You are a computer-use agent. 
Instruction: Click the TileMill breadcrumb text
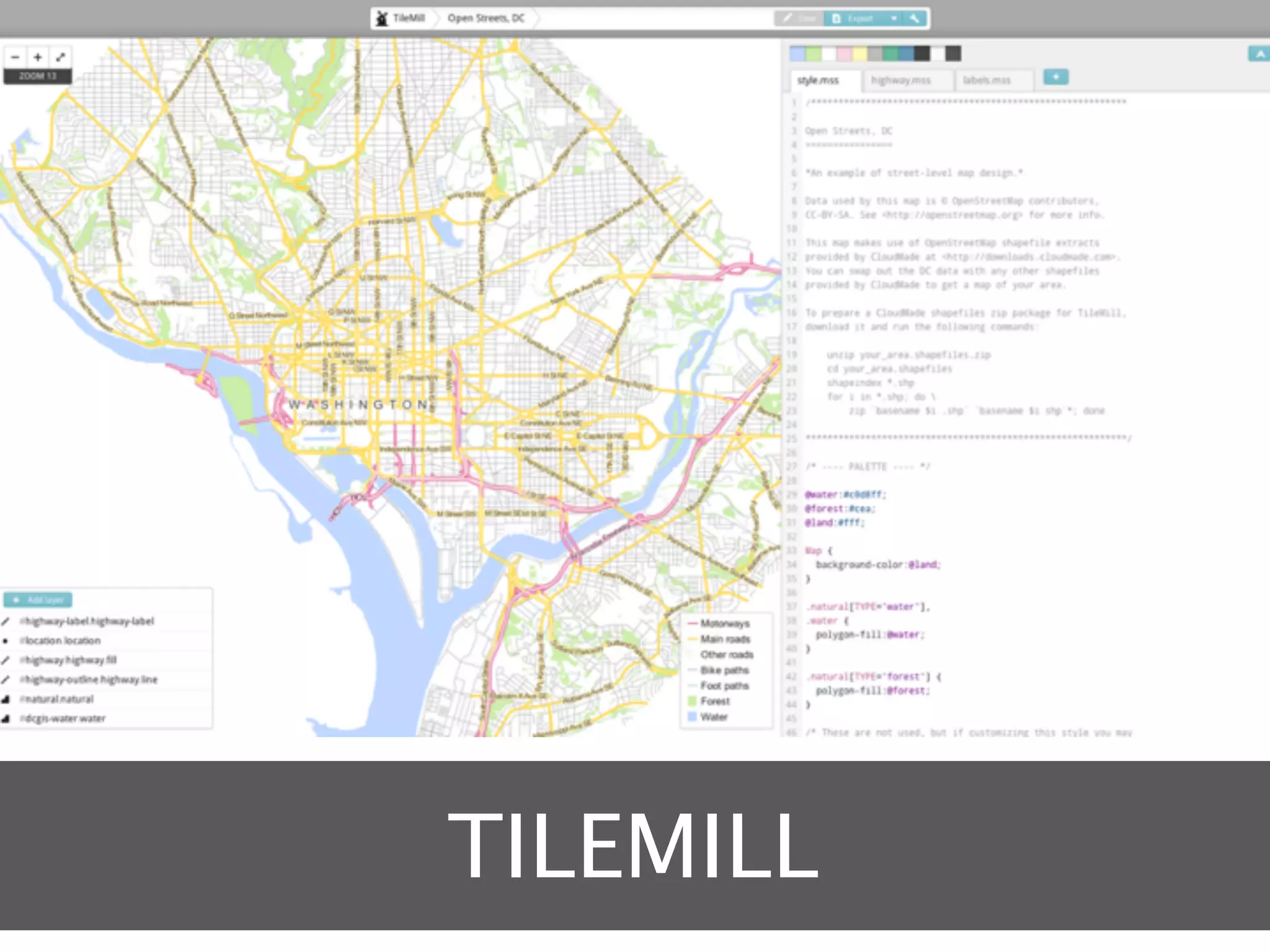pos(409,19)
